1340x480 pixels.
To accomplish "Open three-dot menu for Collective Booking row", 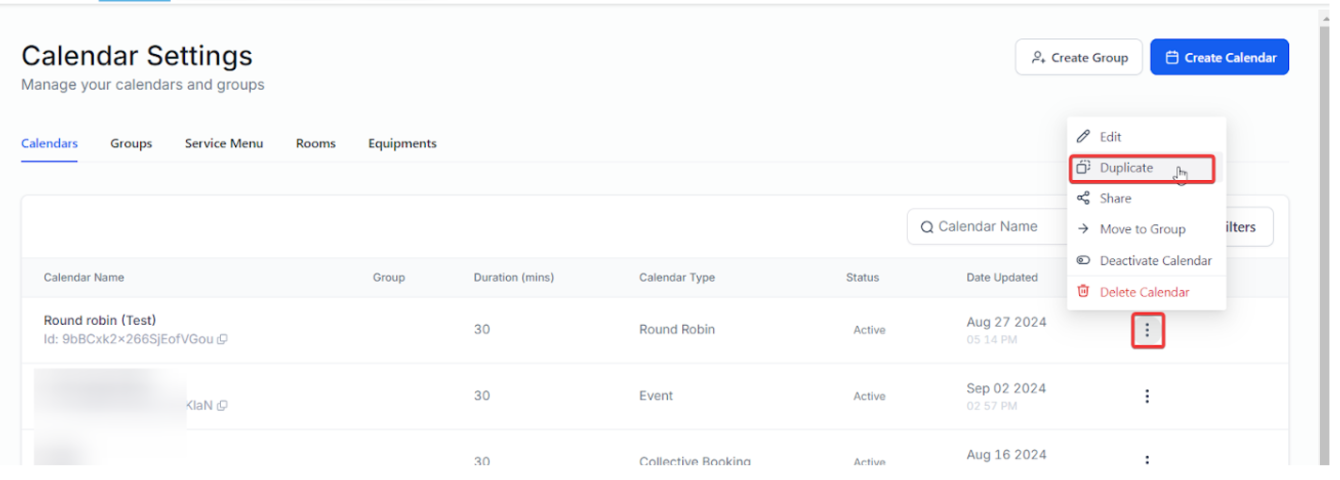I will pos(1147,461).
